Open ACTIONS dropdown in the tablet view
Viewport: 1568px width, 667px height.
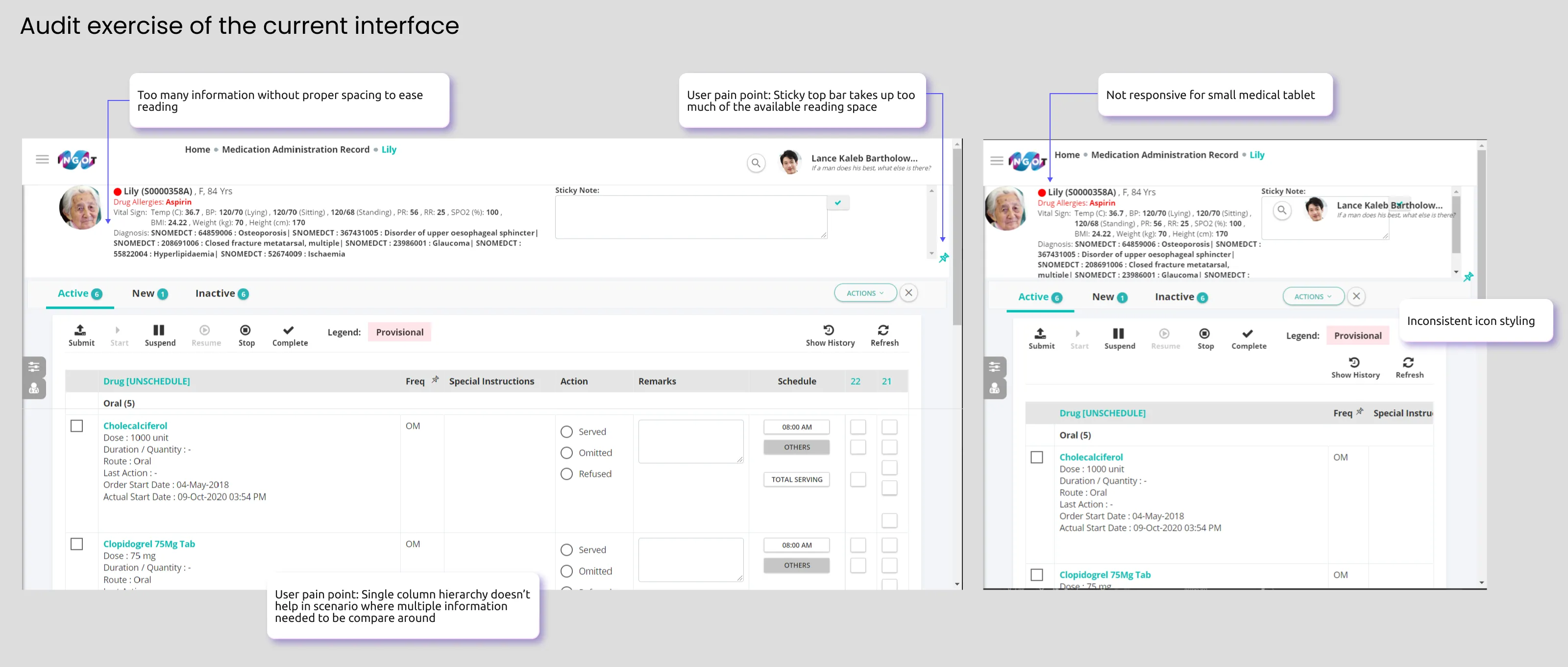click(1313, 296)
